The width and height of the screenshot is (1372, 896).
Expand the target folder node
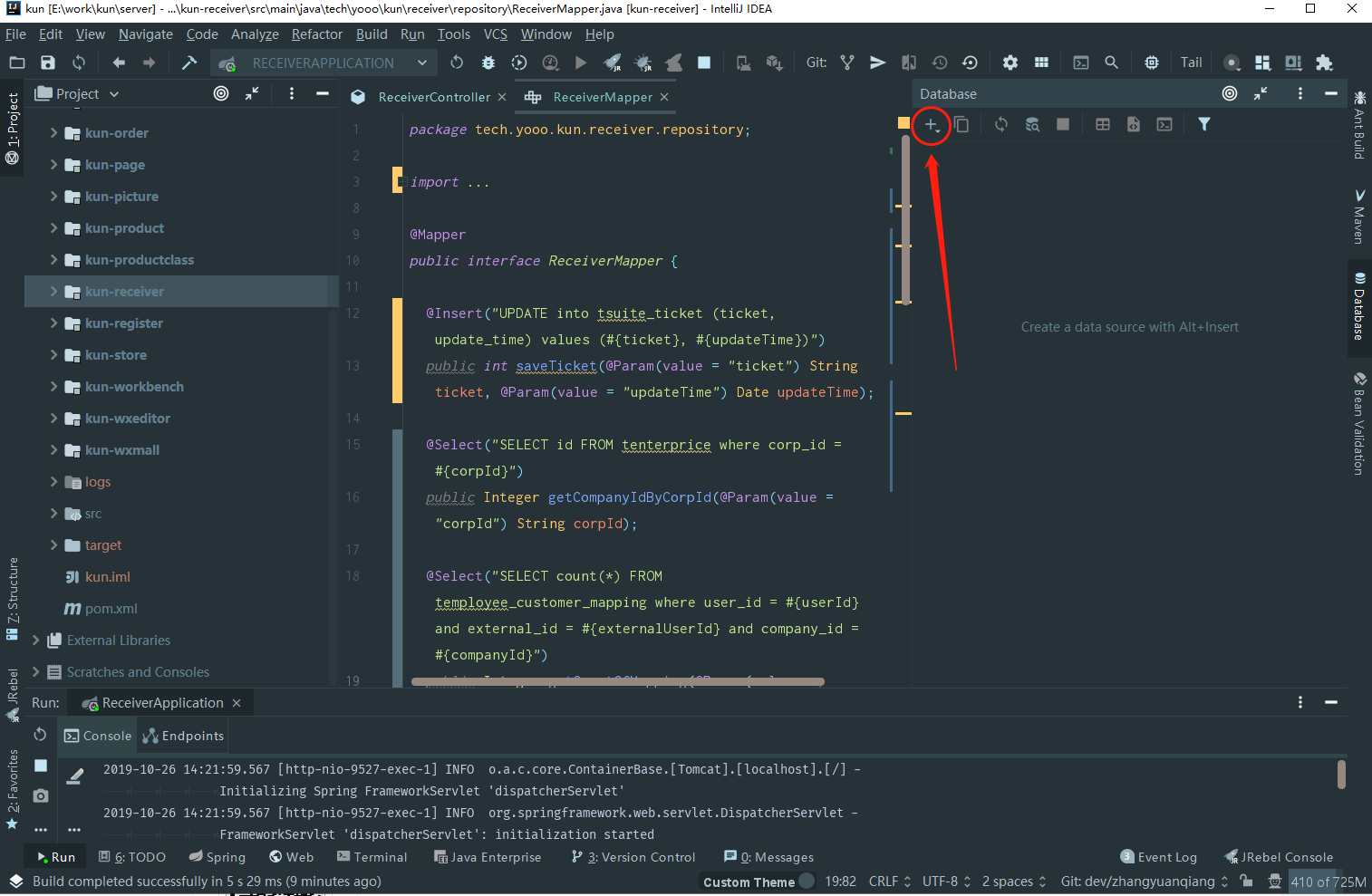[x=53, y=544]
